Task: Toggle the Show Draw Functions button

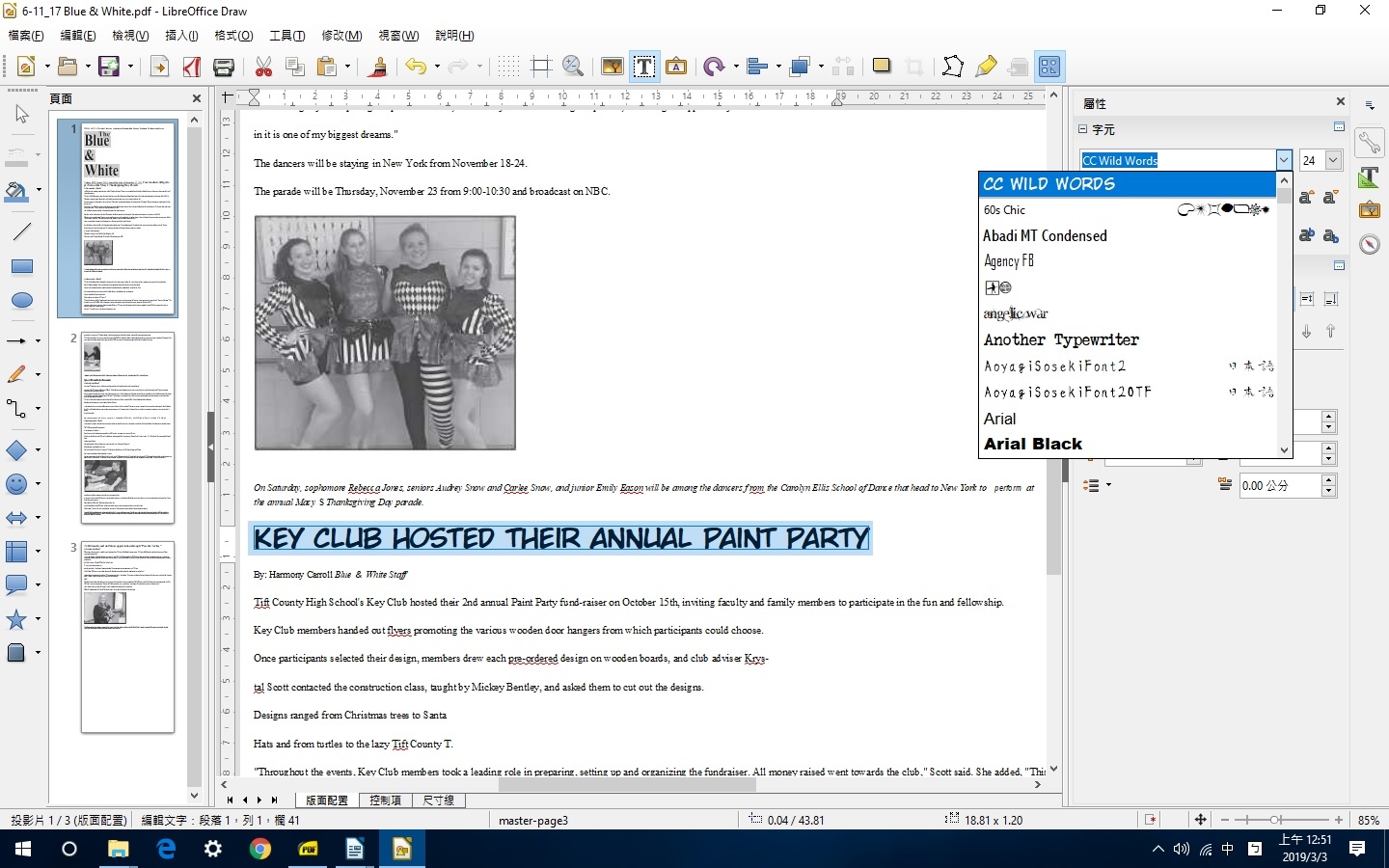Action: point(1049,67)
